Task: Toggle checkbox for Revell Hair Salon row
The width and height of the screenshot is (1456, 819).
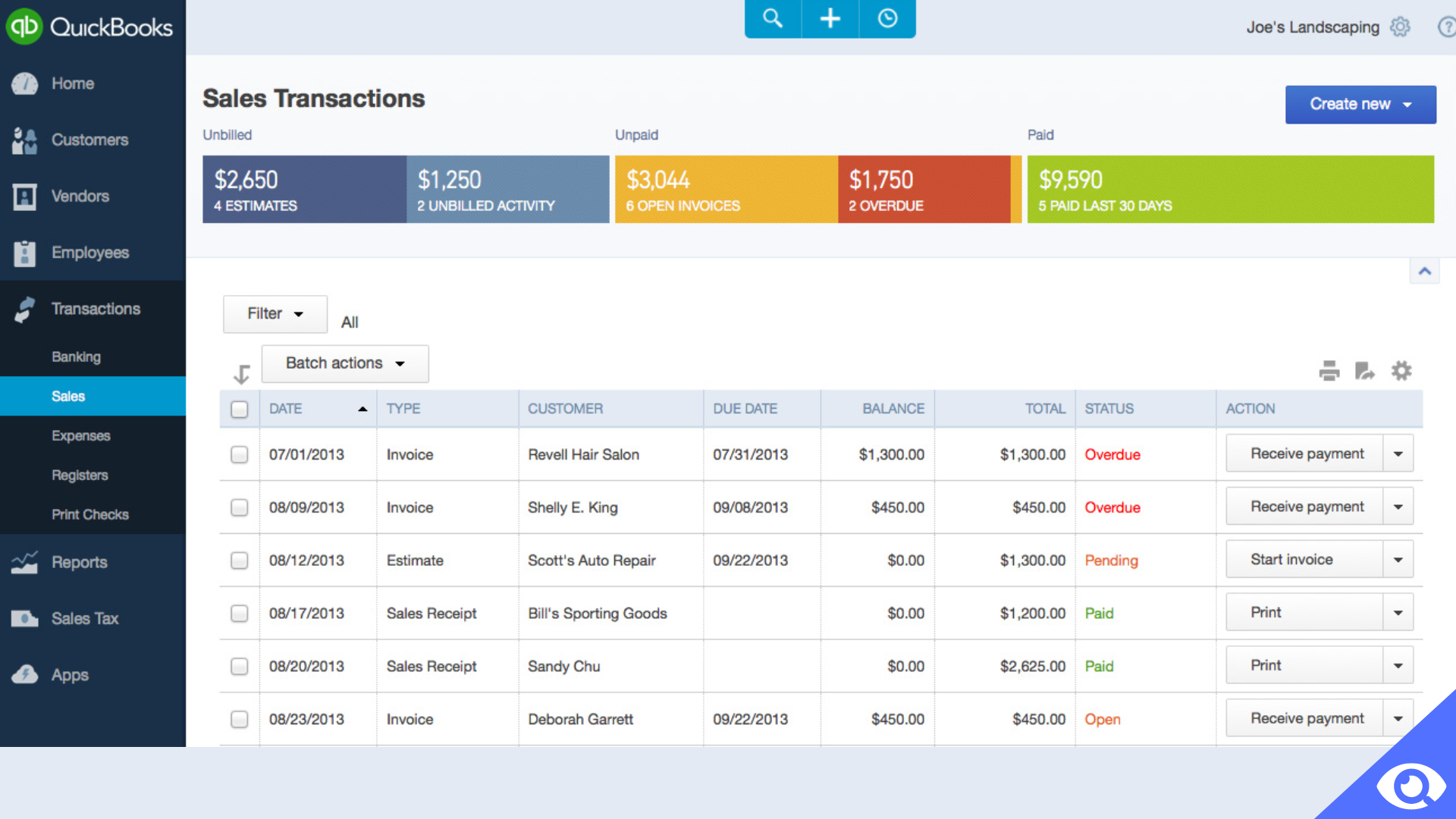Action: pos(240,454)
